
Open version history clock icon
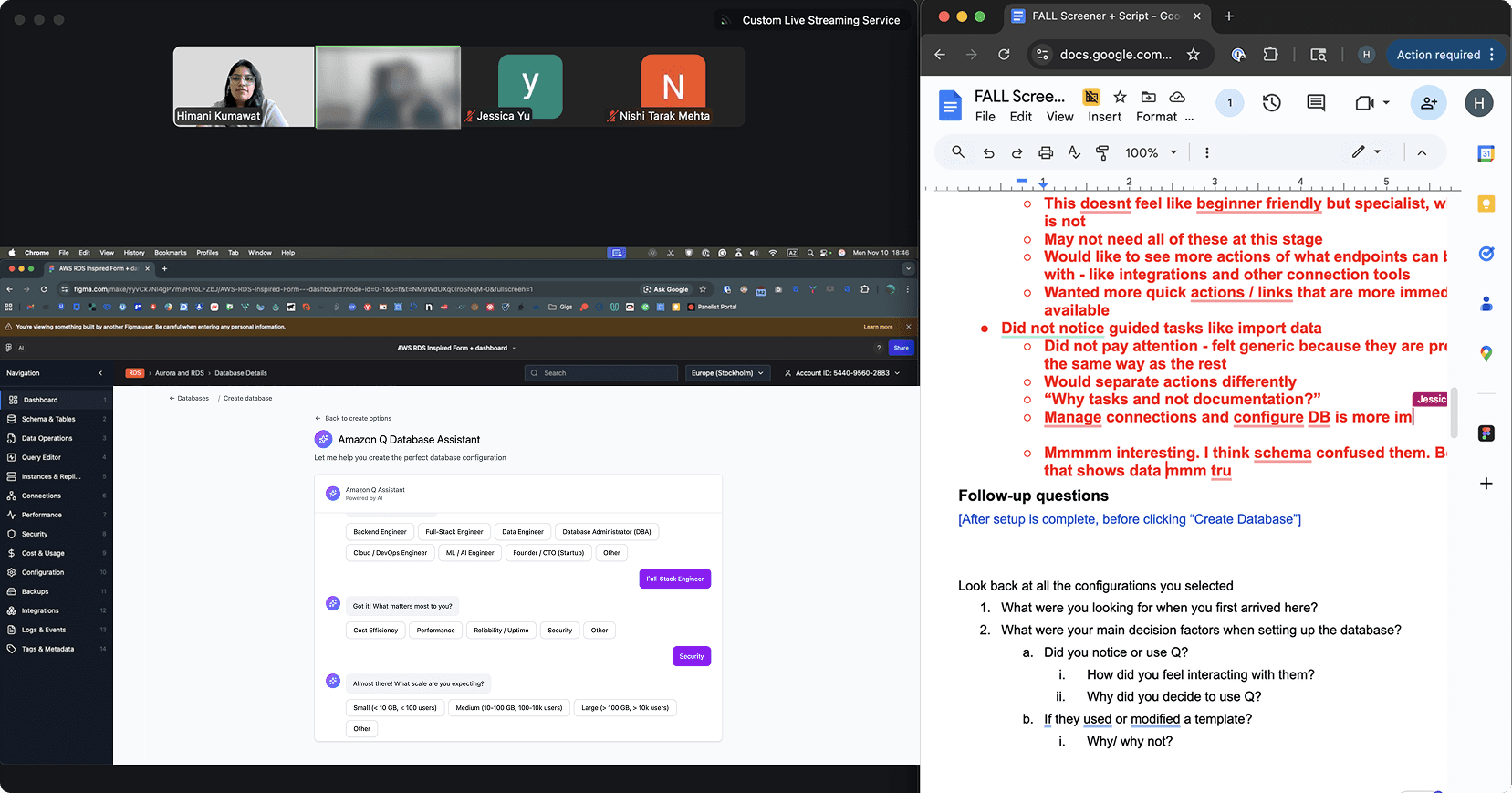(1272, 103)
